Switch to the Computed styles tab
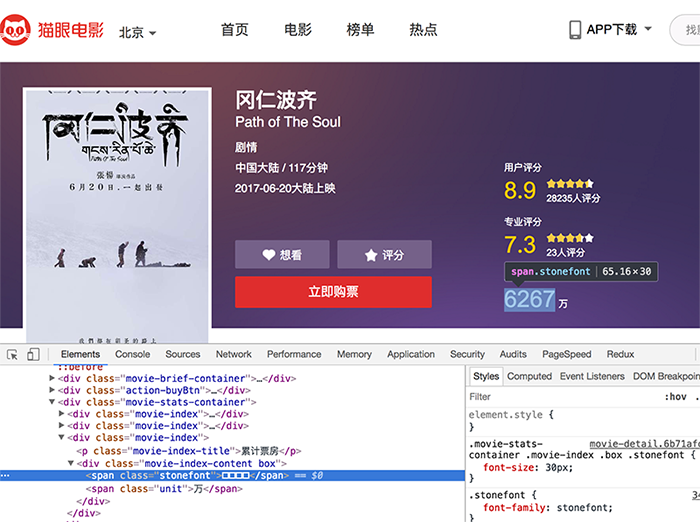Image resolution: width=700 pixels, height=522 pixels. point(529,376)
